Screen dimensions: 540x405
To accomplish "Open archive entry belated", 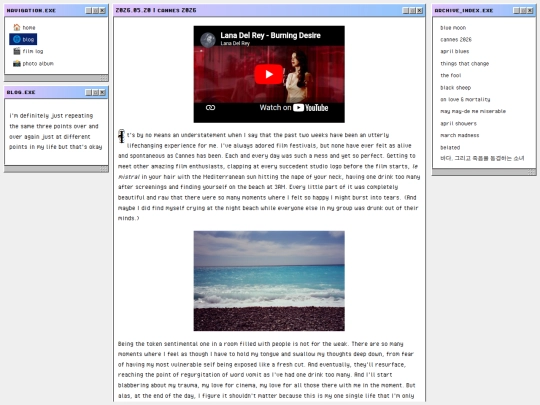I will 450,147.
